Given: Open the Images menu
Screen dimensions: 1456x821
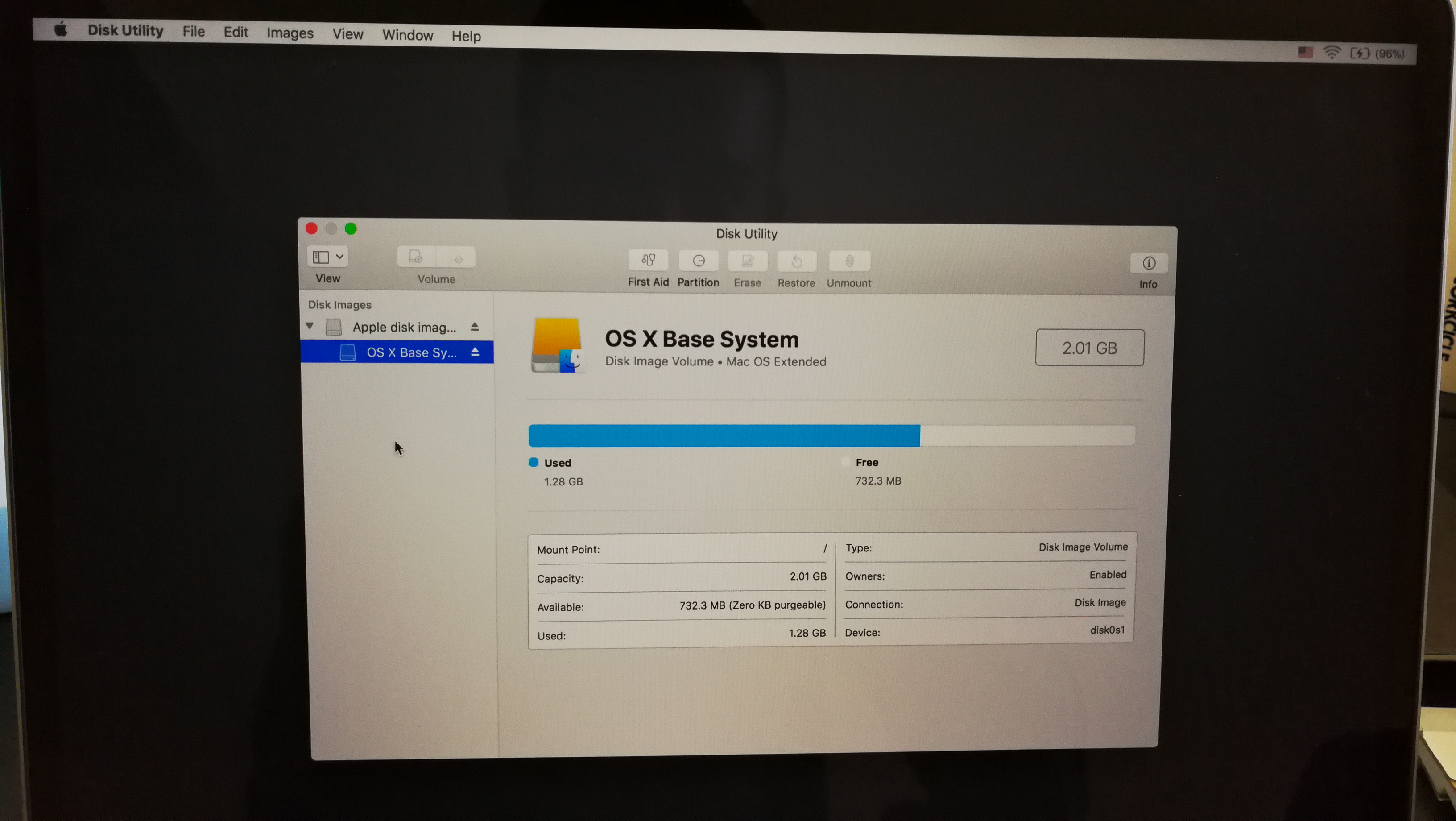Looking at the screenshot, I should 290,33.
